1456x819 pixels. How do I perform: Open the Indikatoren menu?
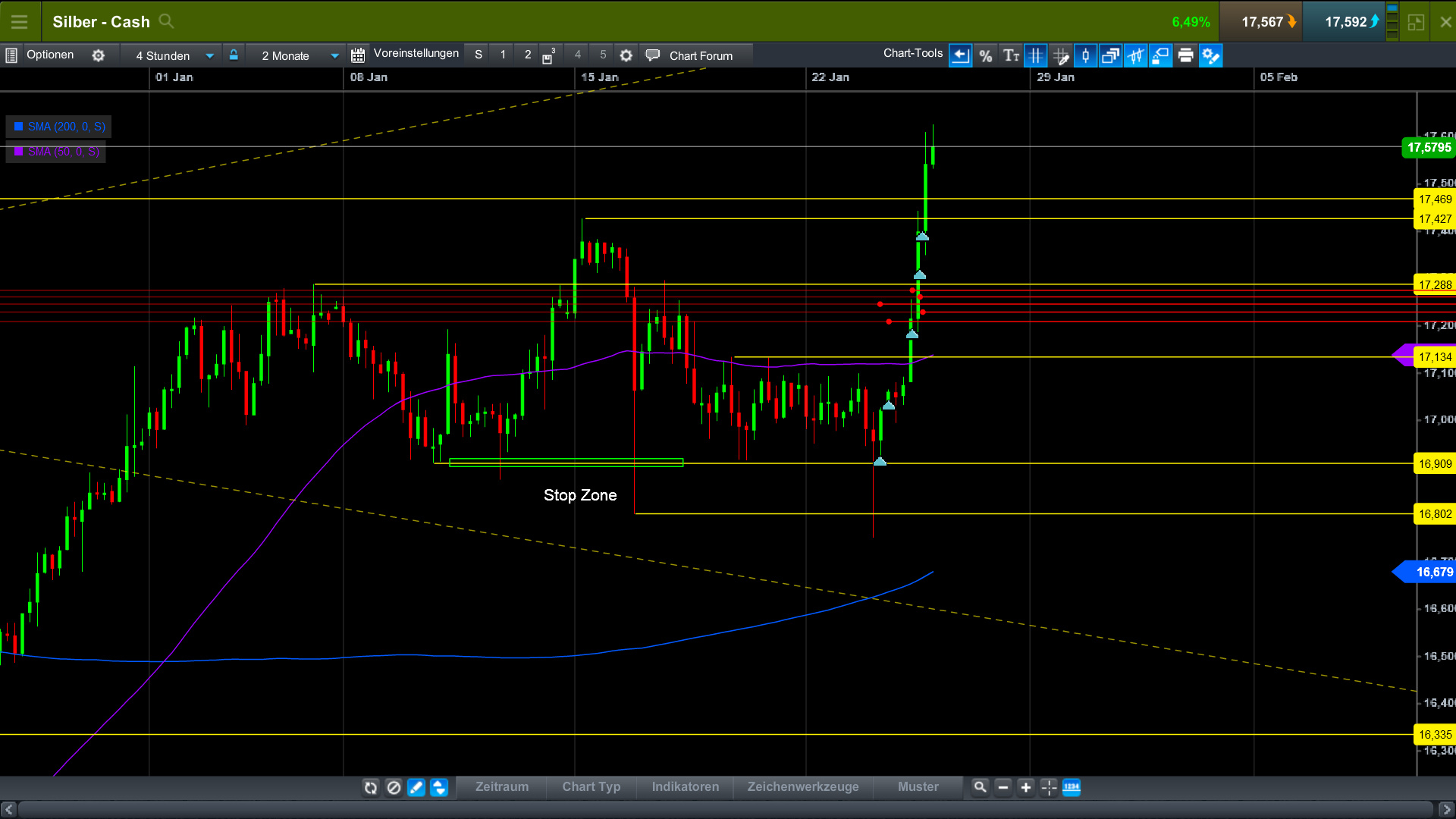[x=683, y=787]
